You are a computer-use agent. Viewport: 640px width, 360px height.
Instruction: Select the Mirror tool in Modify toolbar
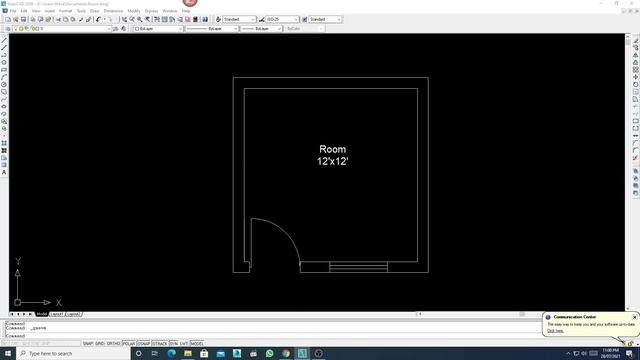(x=636, y=55)
